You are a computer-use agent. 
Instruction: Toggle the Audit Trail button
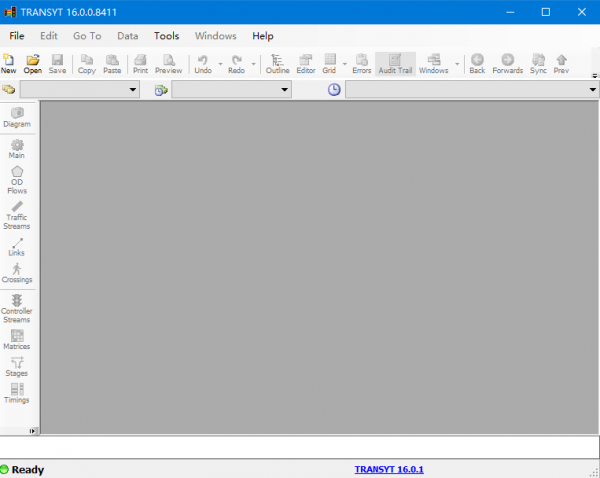(395, 64)
